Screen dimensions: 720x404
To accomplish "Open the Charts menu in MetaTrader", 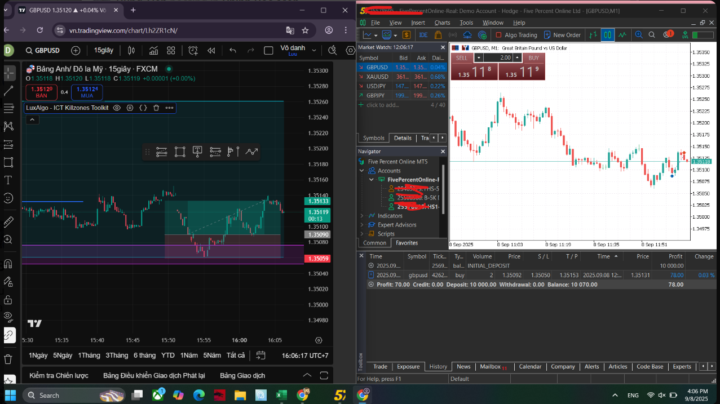I will 442,22.
